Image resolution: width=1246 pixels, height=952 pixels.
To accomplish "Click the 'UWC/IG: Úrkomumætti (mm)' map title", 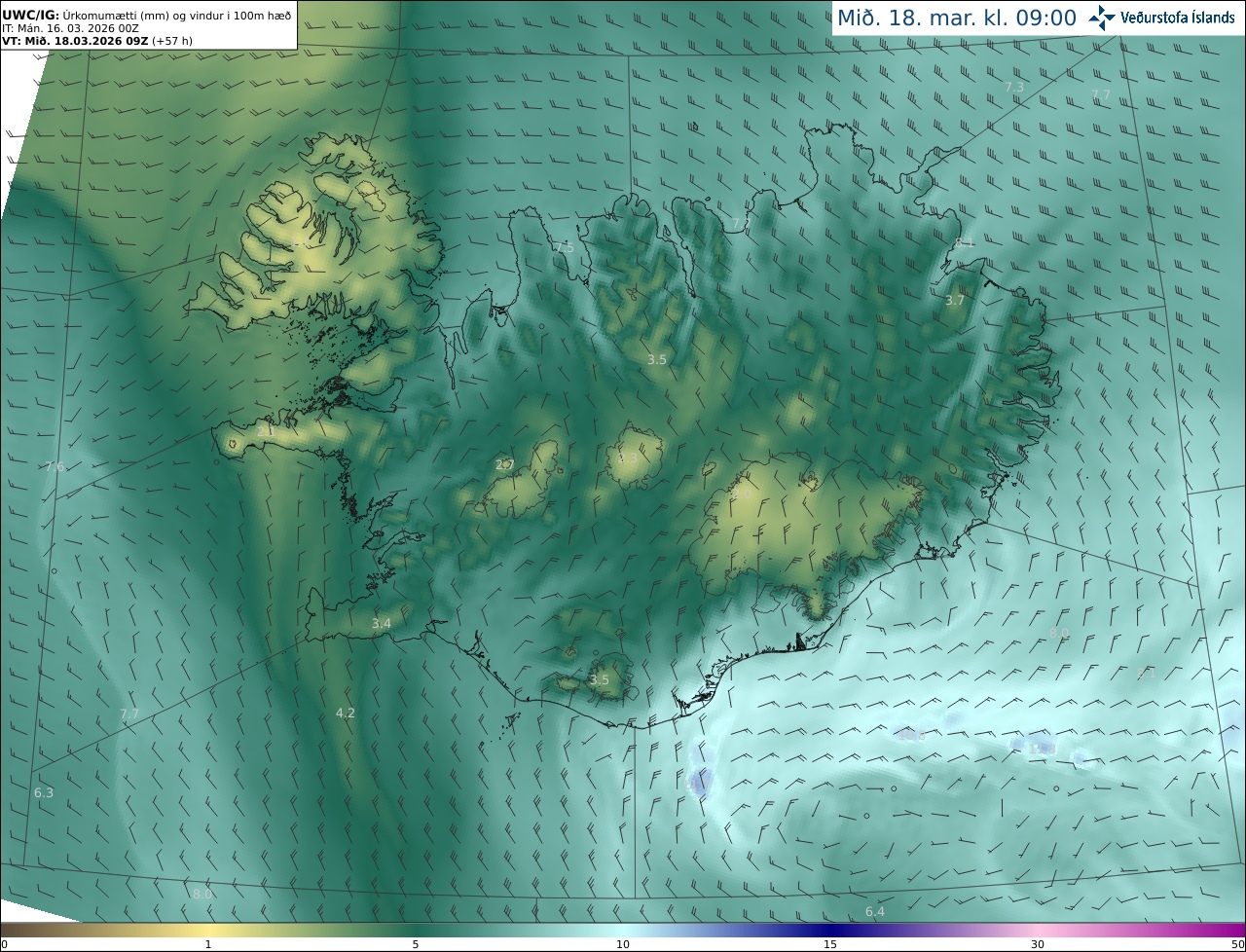I will [x=148, y=16].
